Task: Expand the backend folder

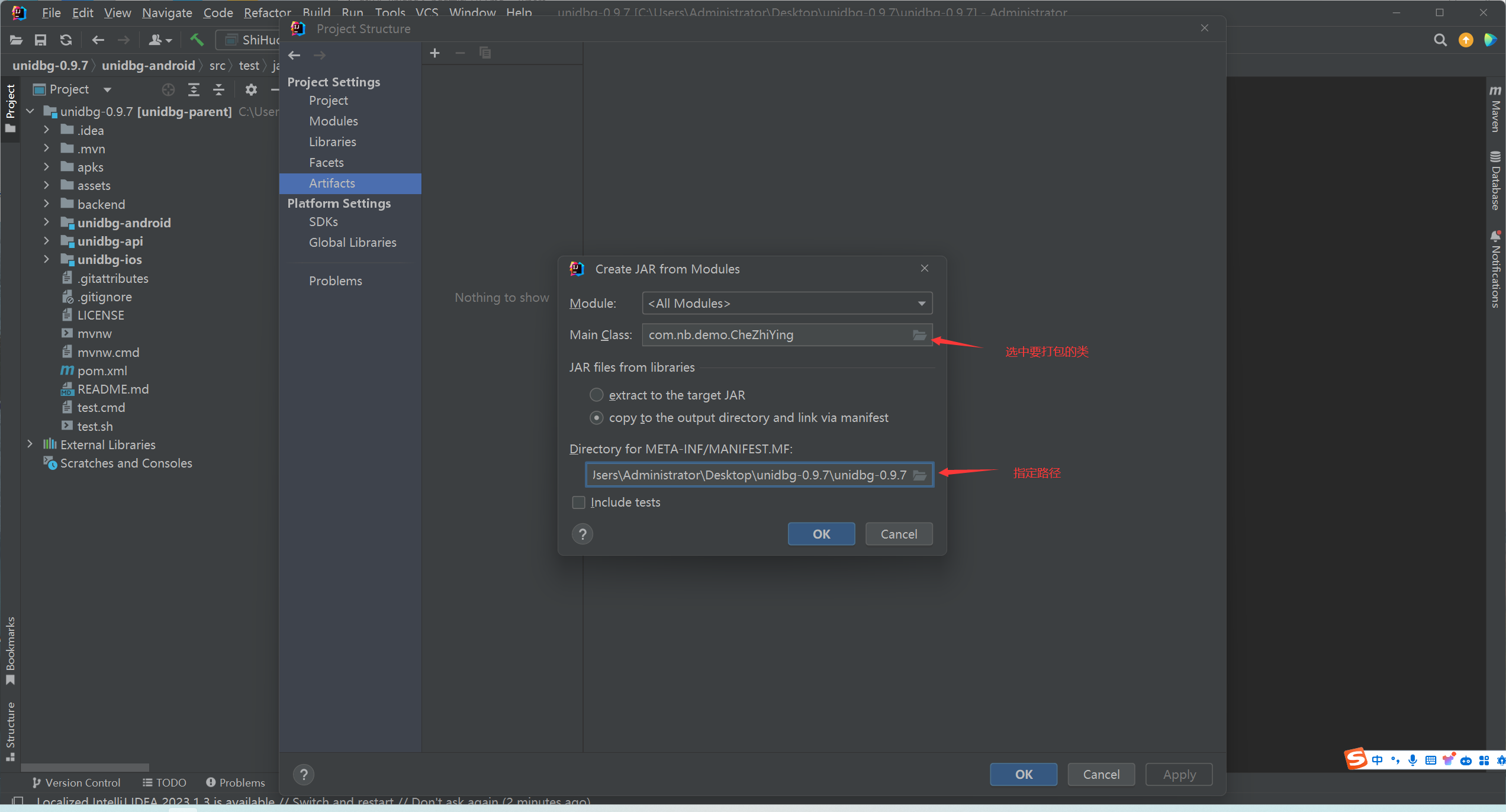Action: pyautogui.click(x=46, y=204)
